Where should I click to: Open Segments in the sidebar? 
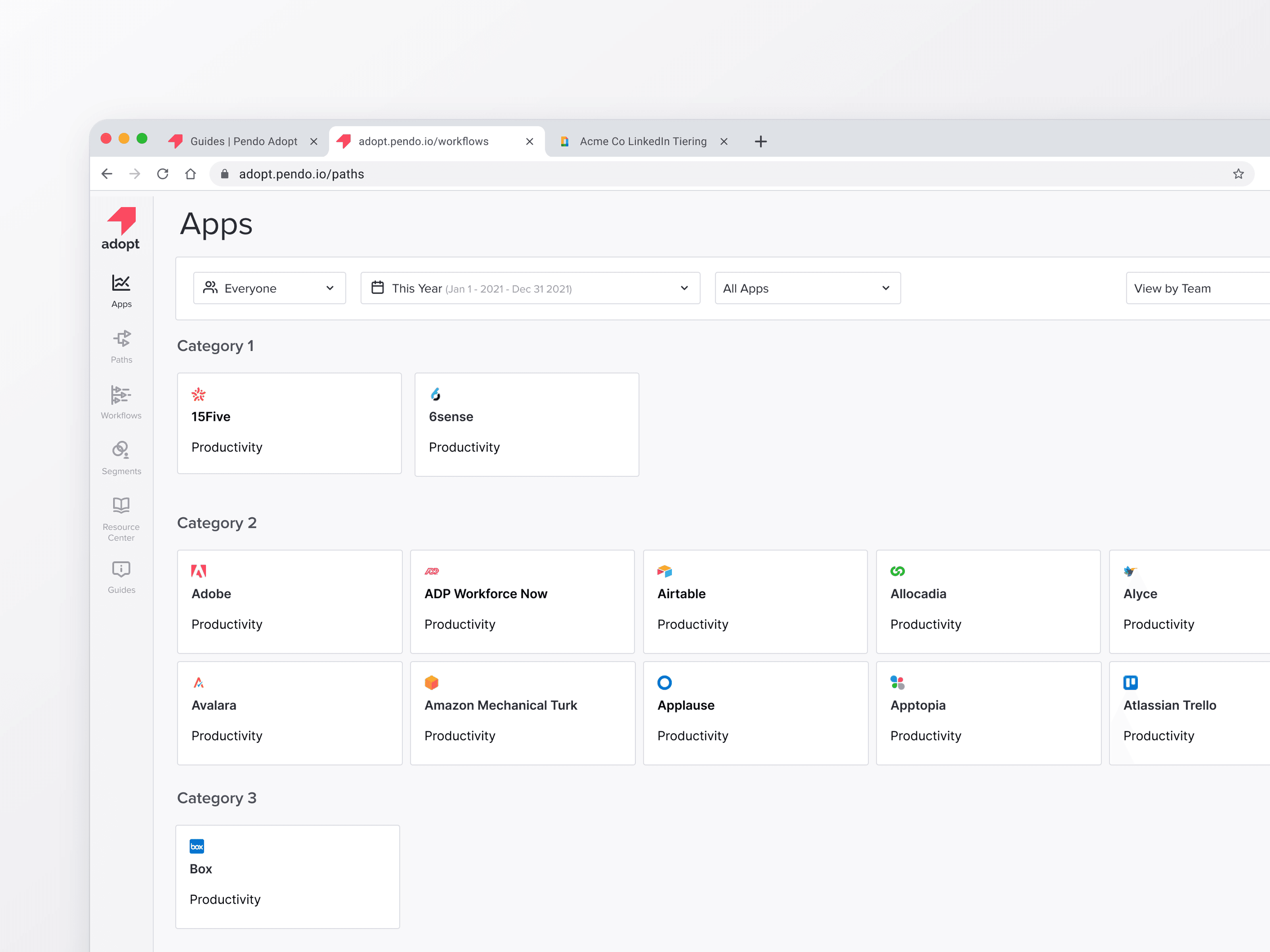[x=121, y=458]
